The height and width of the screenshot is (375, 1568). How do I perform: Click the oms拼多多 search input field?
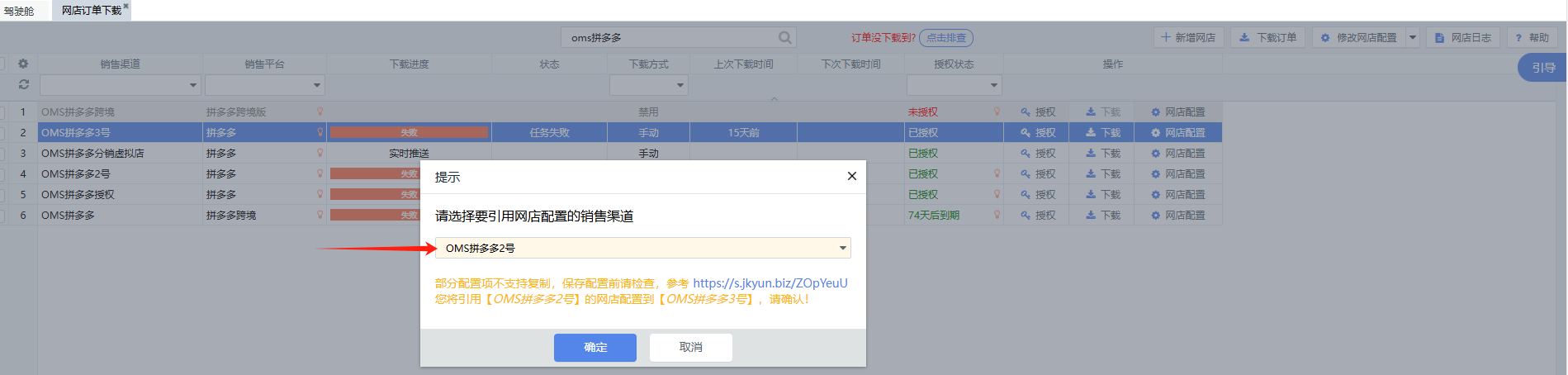669,38
